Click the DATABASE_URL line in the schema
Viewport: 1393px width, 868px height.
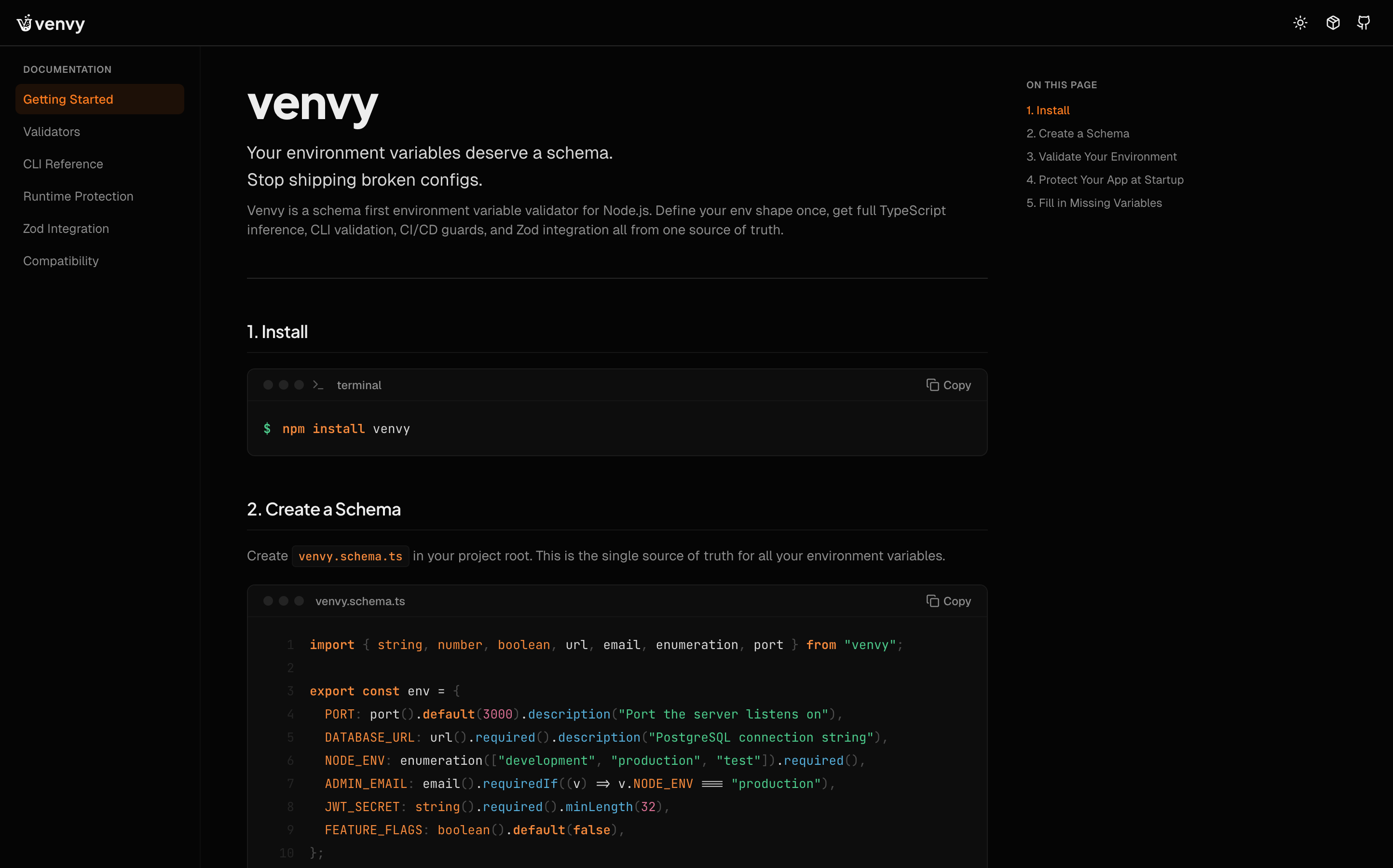point(606,737)
